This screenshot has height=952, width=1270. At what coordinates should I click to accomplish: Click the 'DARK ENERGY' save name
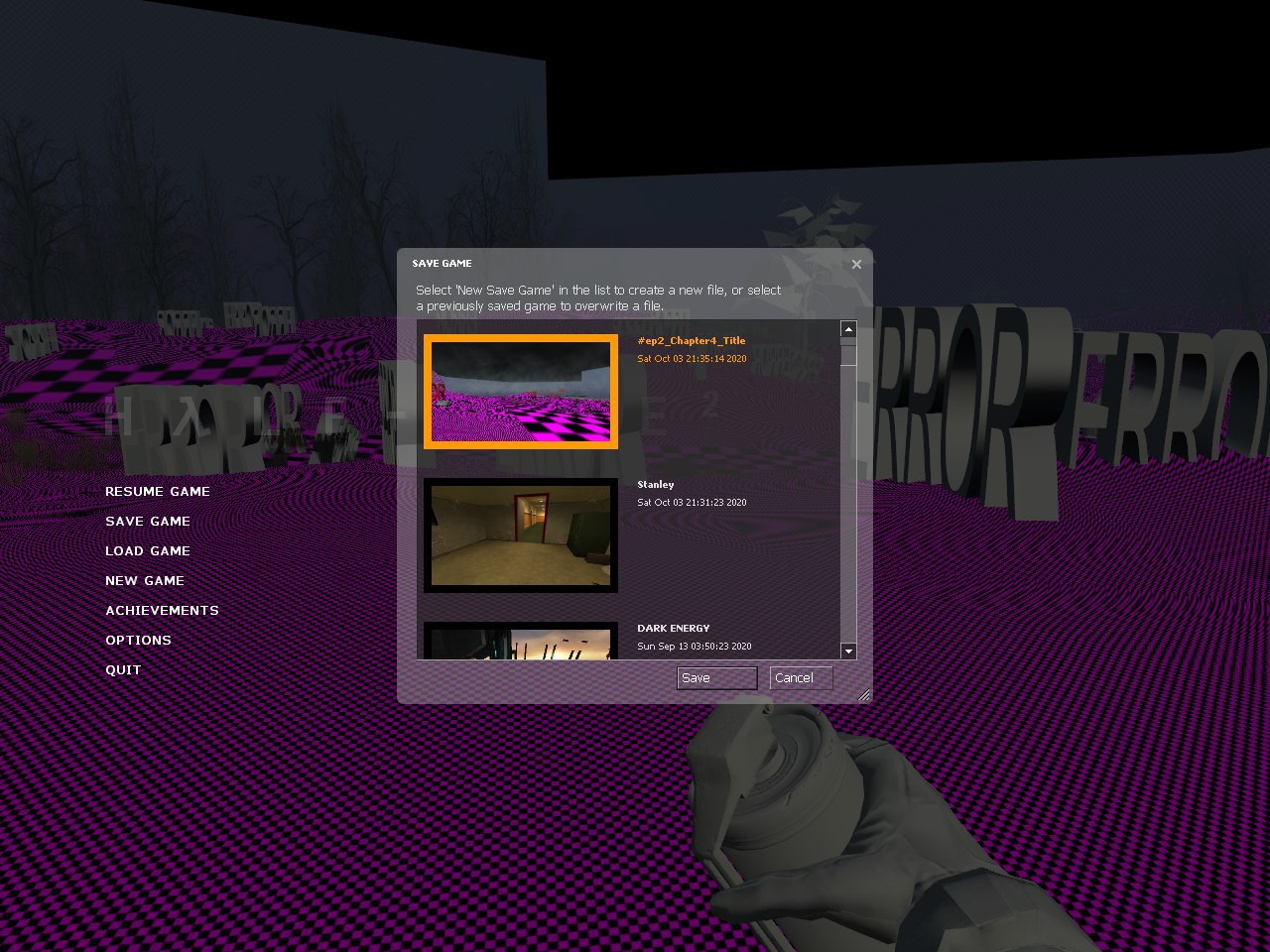674,629
